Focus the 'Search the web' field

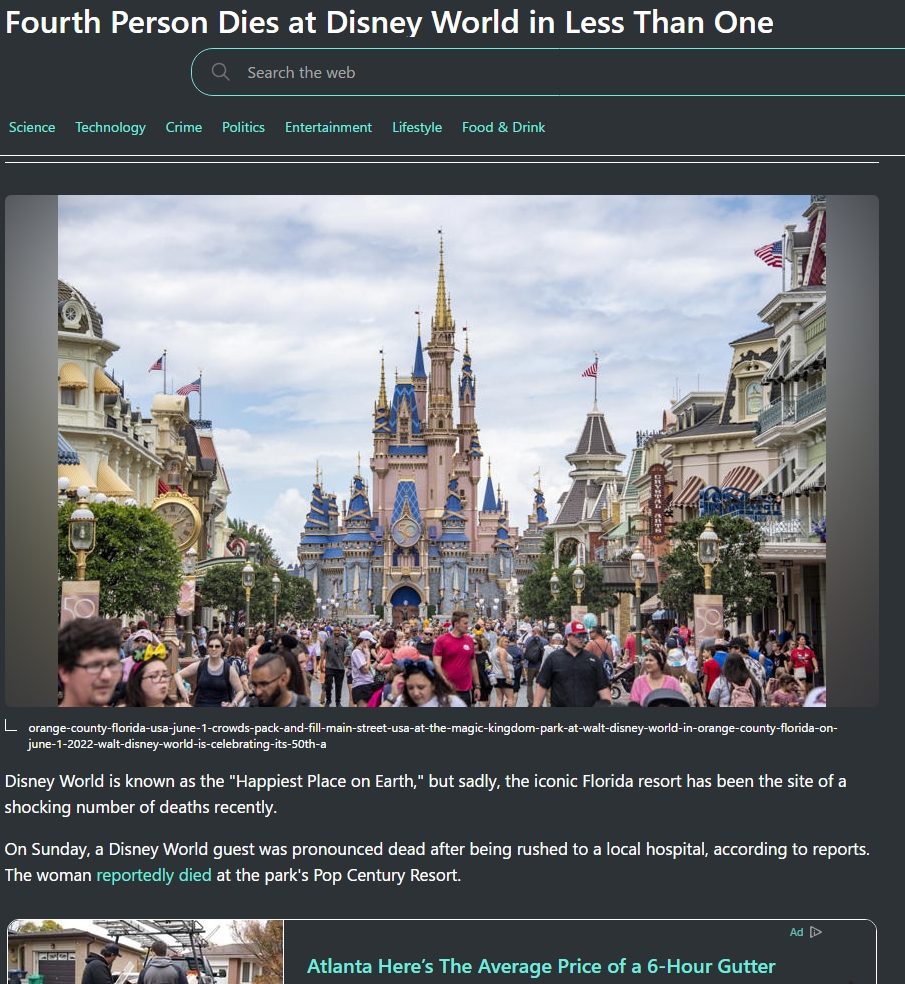[x=500, y=72]
